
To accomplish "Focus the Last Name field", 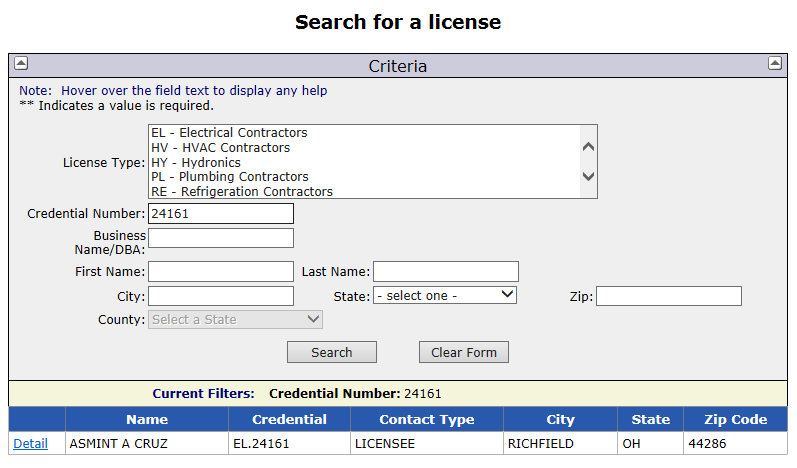I will click(x=446, y=272).
